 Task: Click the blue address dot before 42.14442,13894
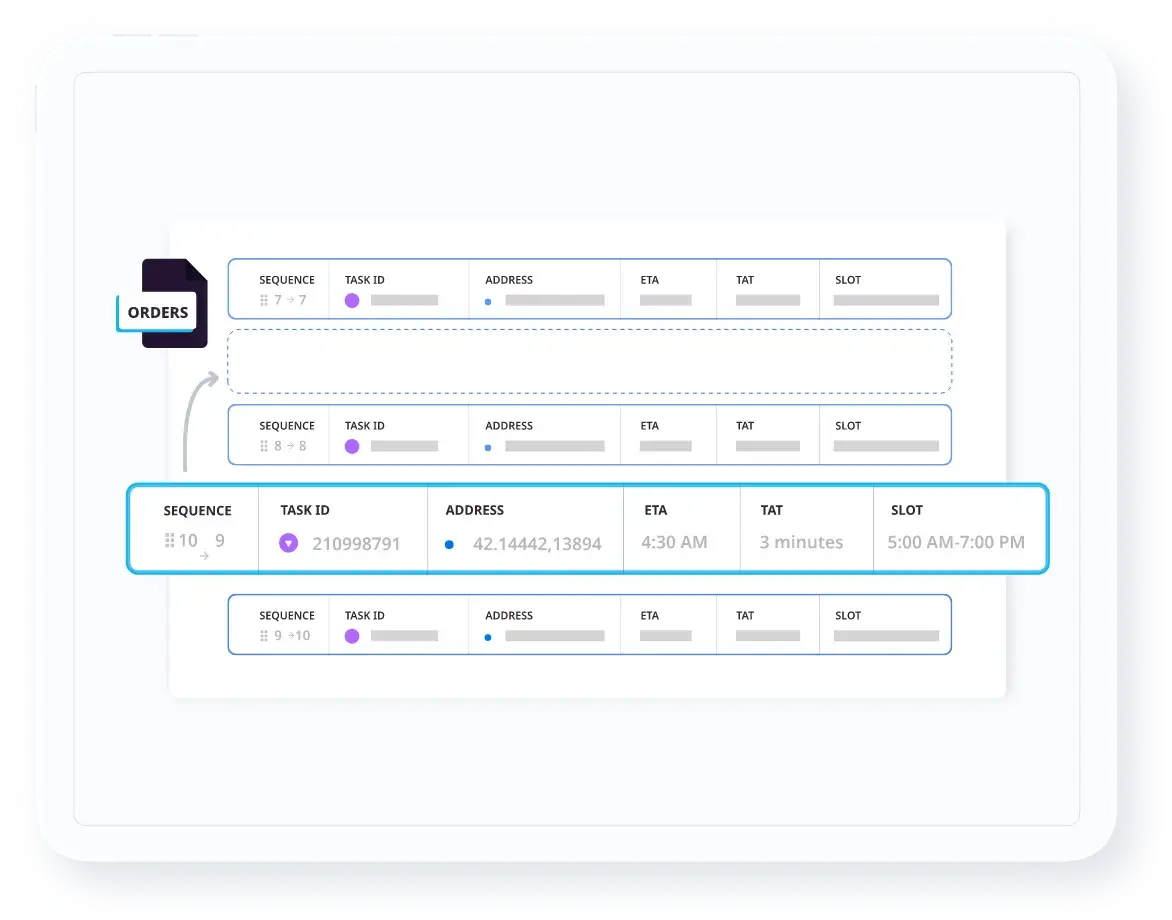[x=449, y=544]
